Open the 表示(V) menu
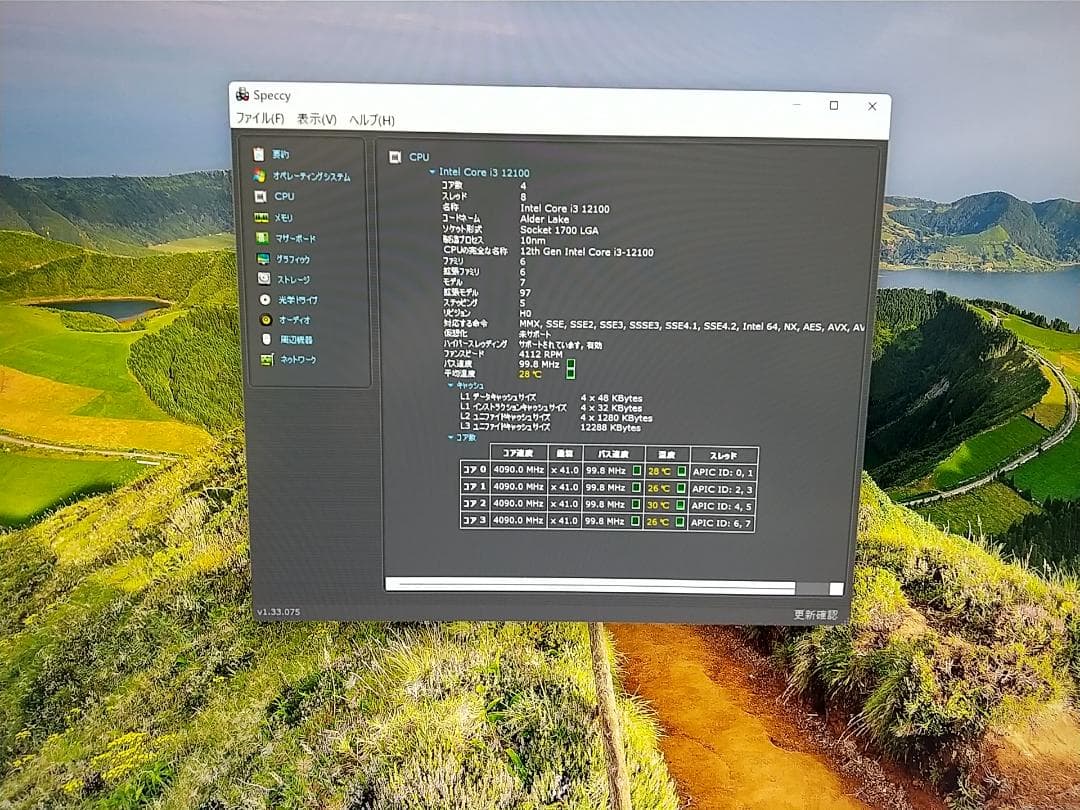 coord(316,119)
